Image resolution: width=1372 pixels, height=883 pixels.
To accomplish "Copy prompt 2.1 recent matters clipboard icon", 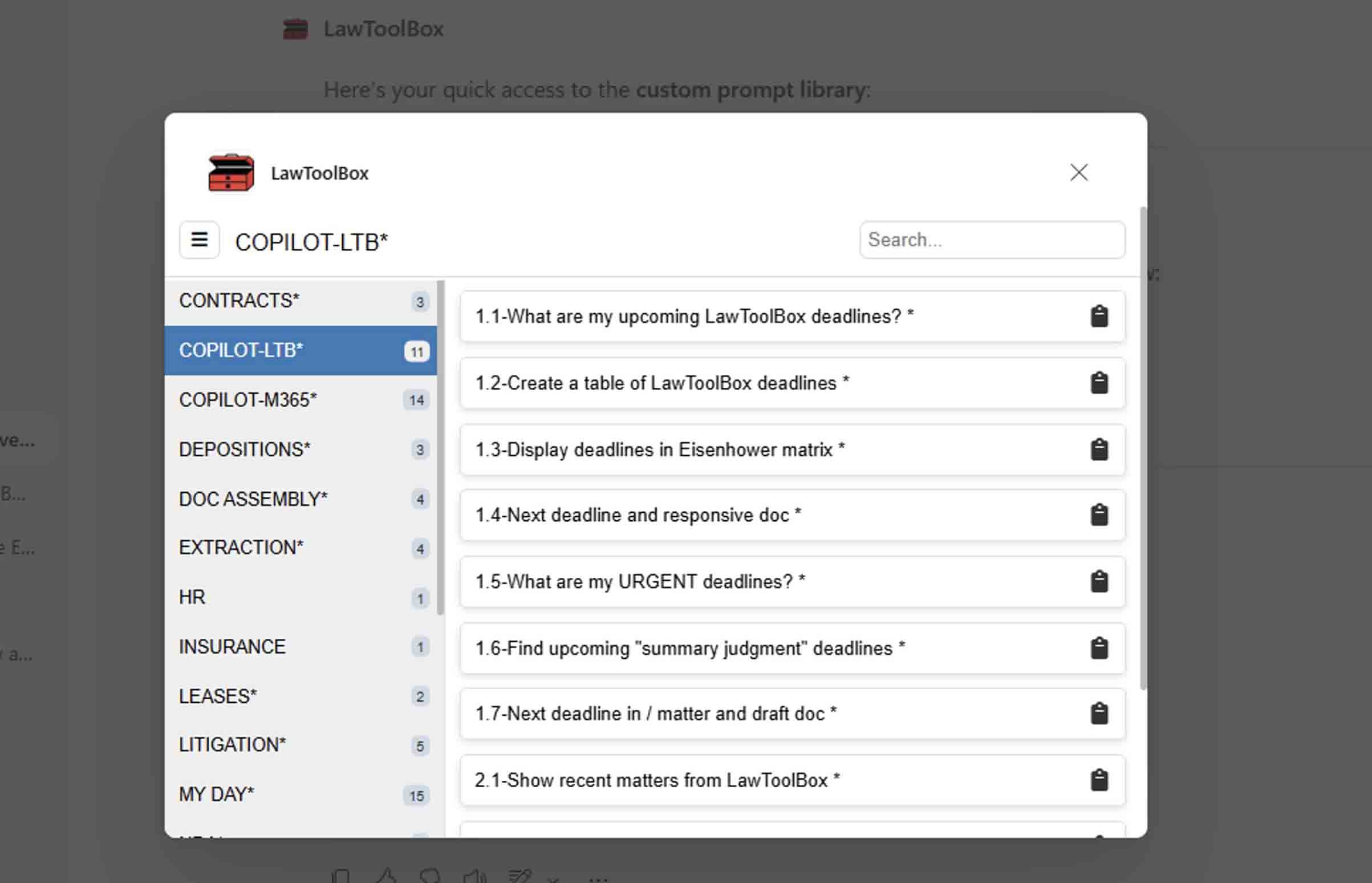I will coord(1099,780).
